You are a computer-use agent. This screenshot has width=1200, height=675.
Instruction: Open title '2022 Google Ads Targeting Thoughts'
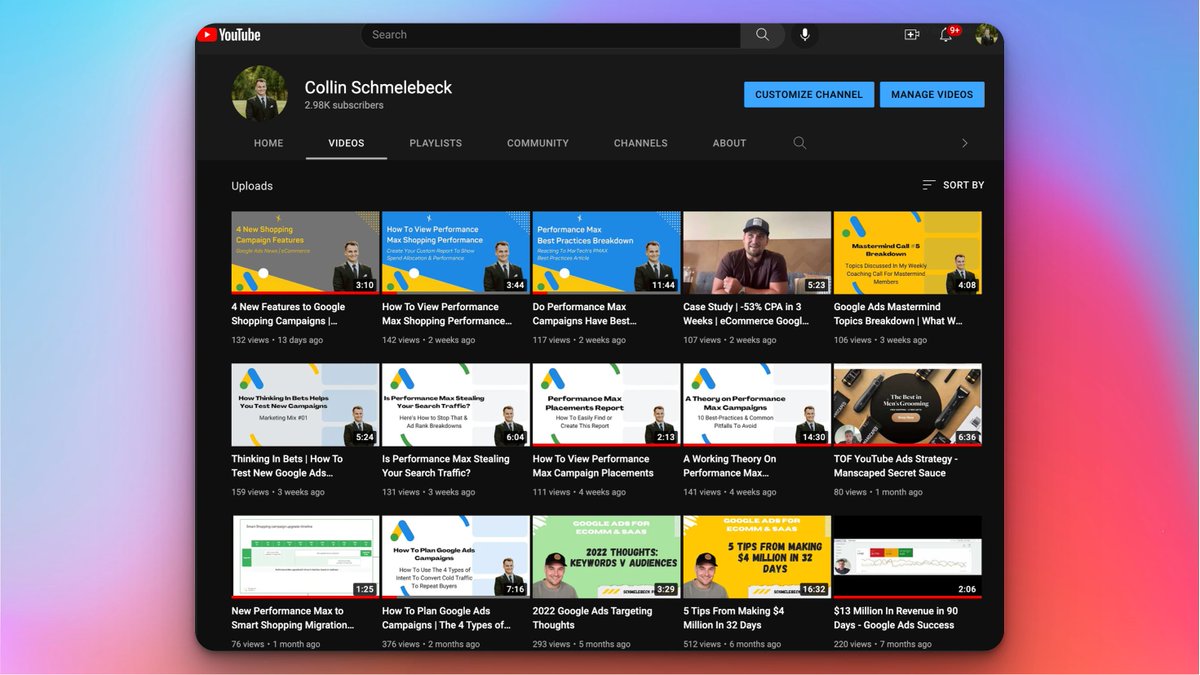592,618
